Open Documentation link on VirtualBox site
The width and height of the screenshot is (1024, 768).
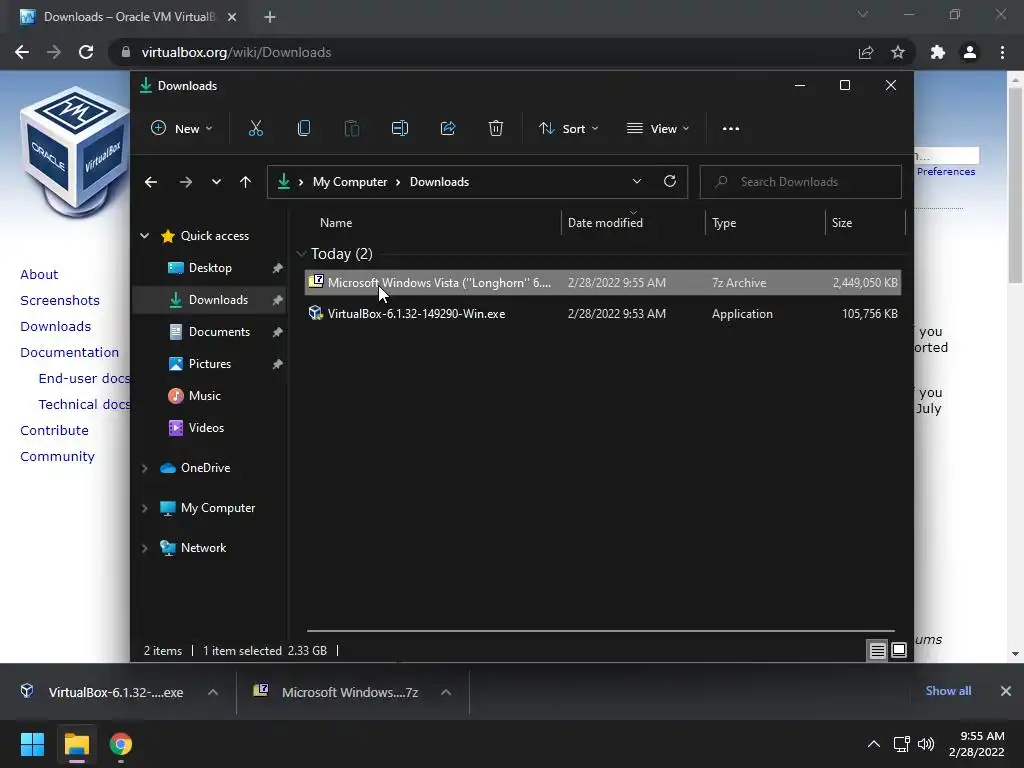tap(70, 353)
